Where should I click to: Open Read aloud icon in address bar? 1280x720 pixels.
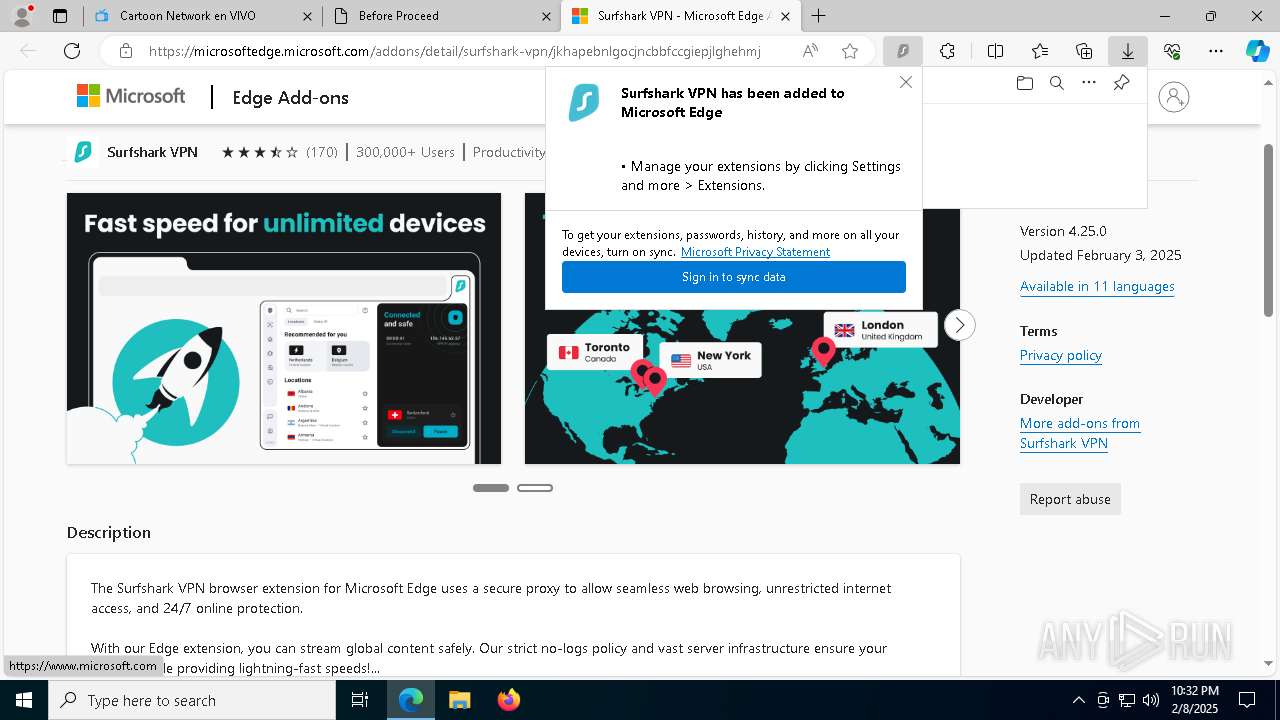click(x=810, y=51)
